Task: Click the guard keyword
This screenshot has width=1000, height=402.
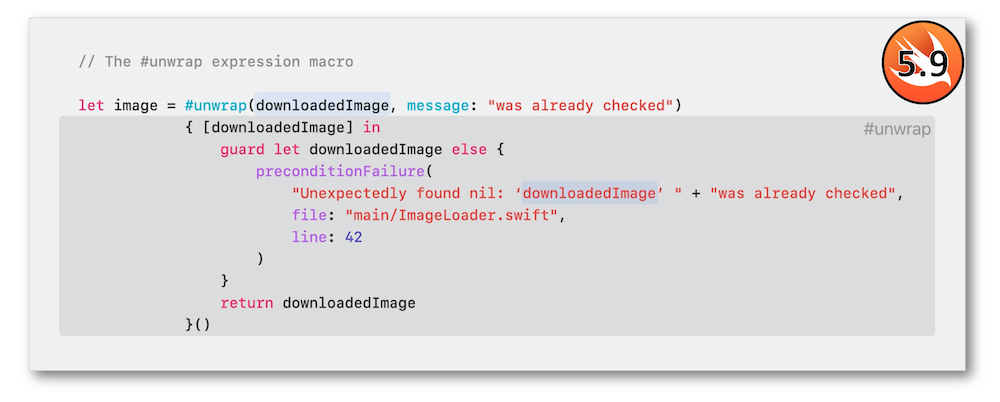Action: coord(242,150)
